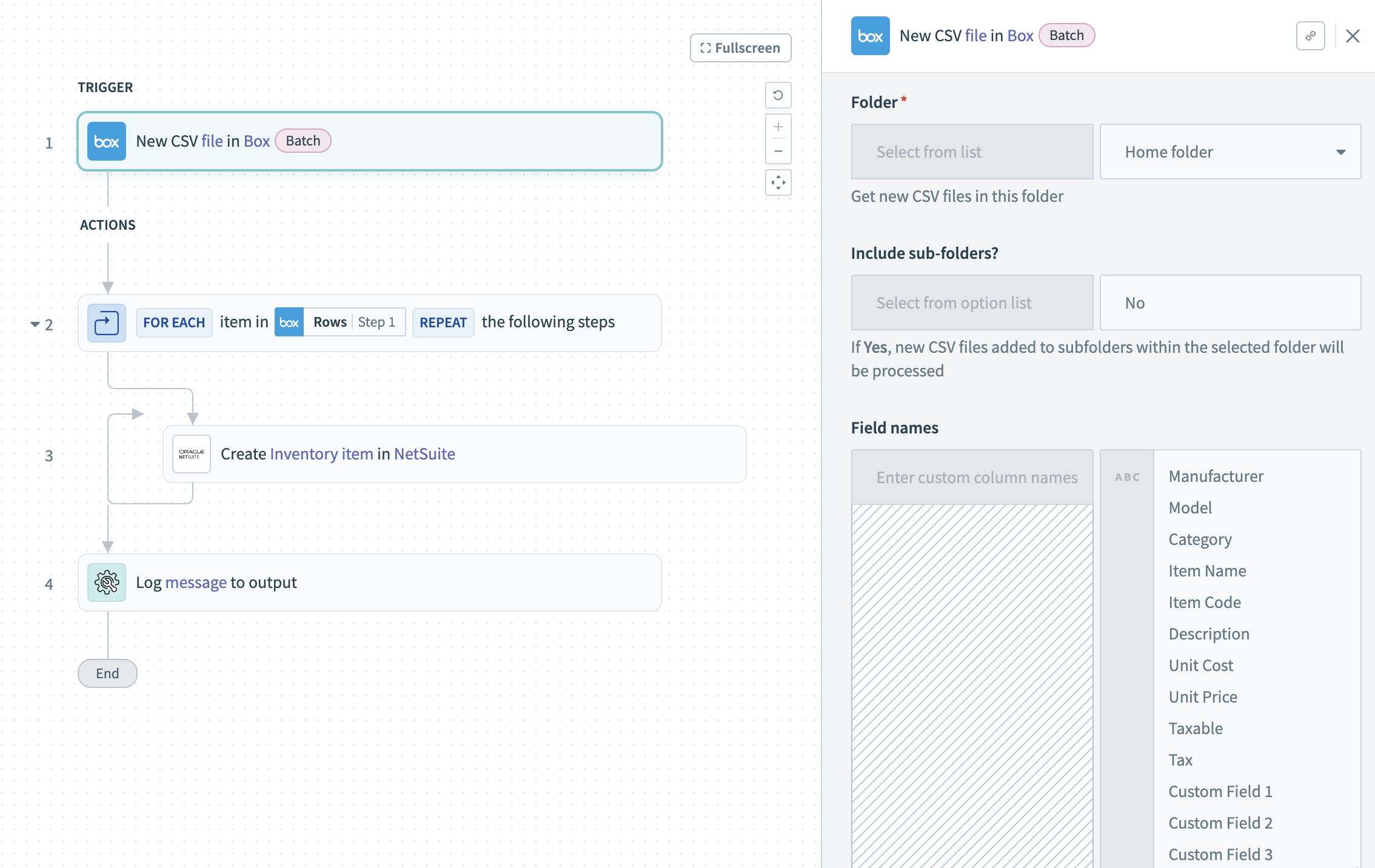Enter Fullscreen mode

(740, 47)
